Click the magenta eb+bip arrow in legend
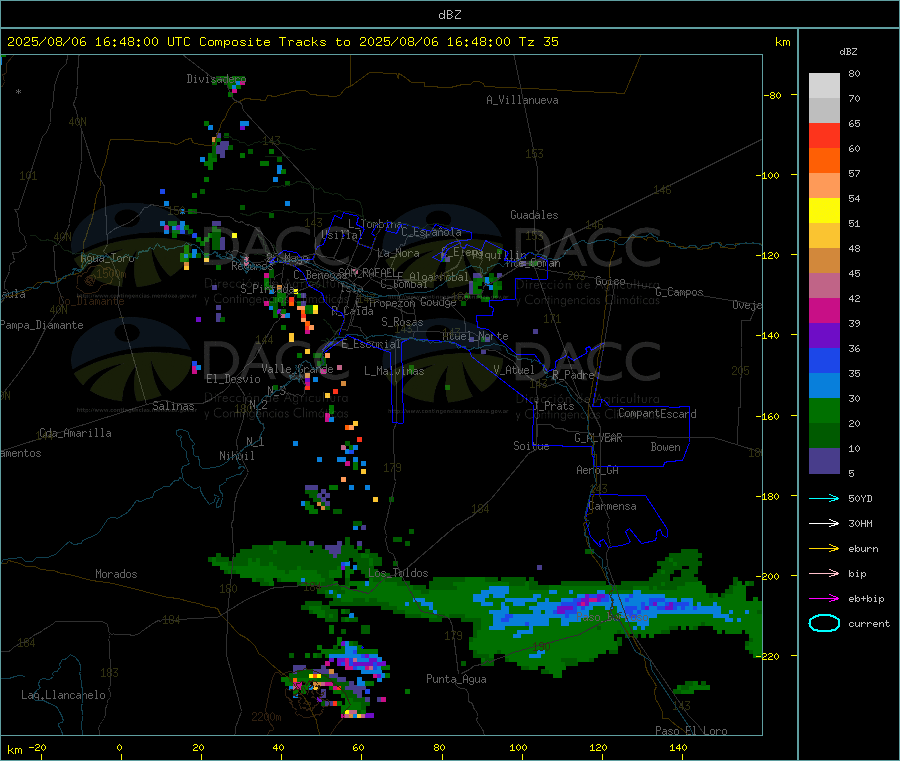Viewport: 900px width, 761px height. 824,599
